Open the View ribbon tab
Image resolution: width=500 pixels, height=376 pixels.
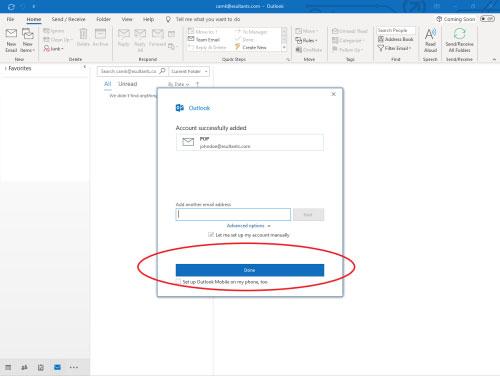pos(127,19)
